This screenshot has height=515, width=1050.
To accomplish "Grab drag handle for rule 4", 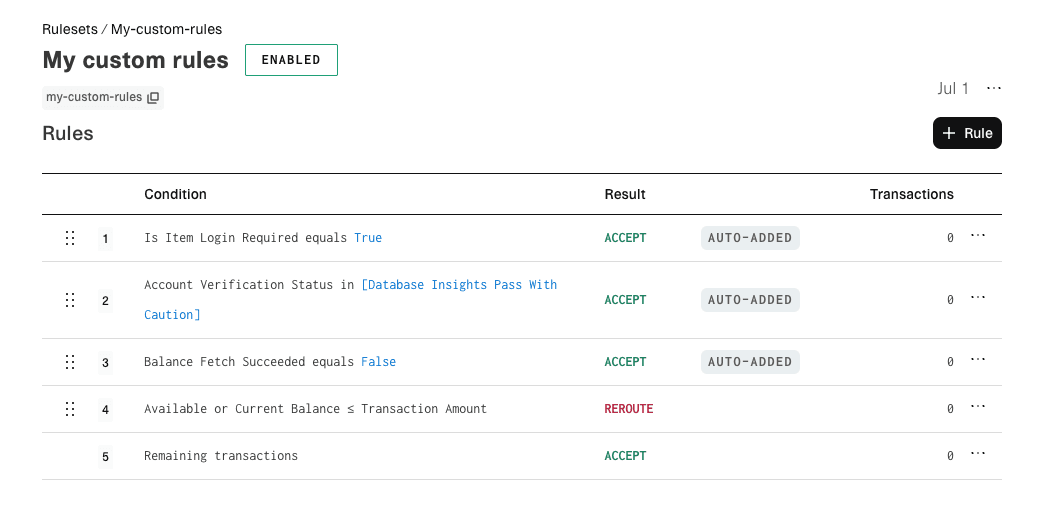I will click(70, 409).
